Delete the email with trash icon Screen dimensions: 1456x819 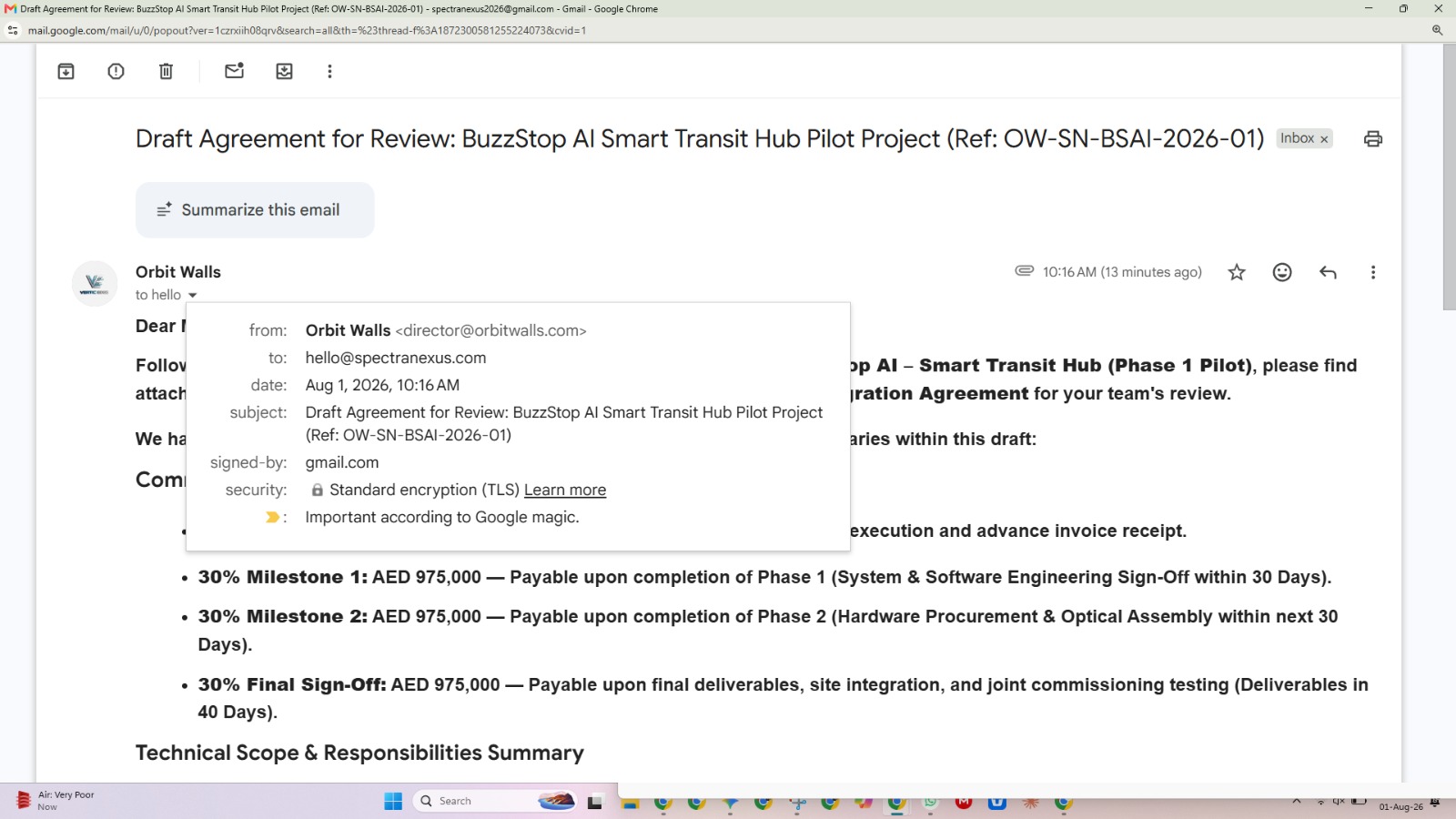[166, 71]
